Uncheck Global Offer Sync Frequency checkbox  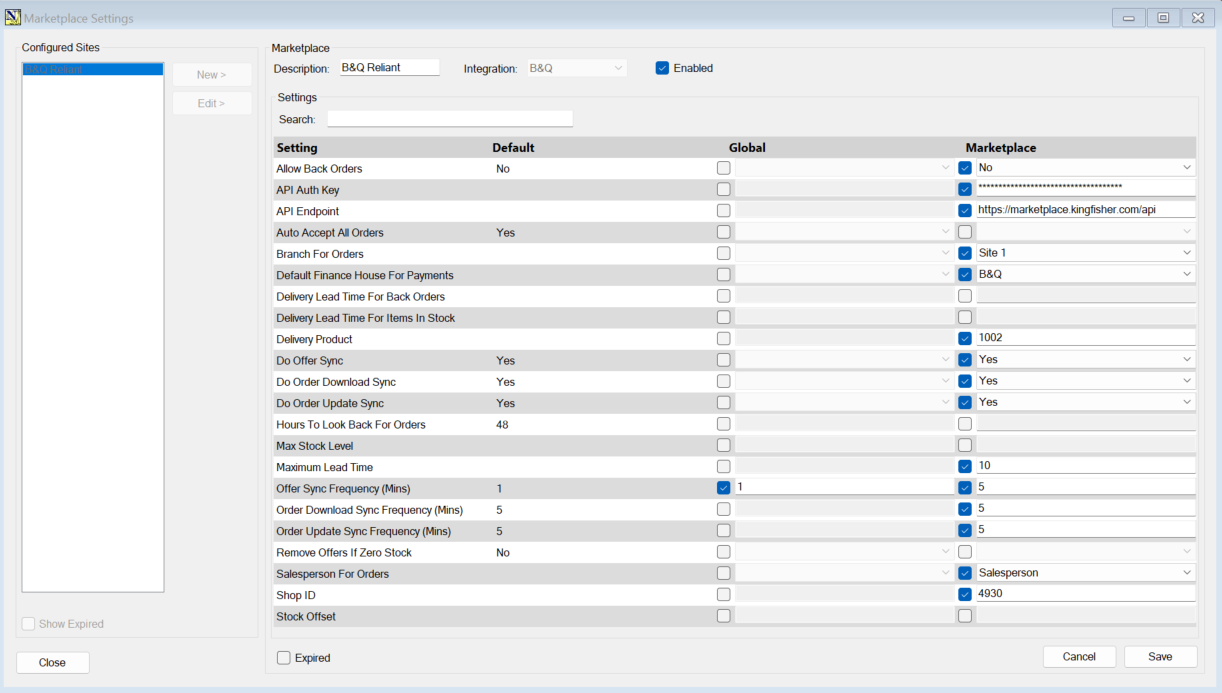point(723,488)
